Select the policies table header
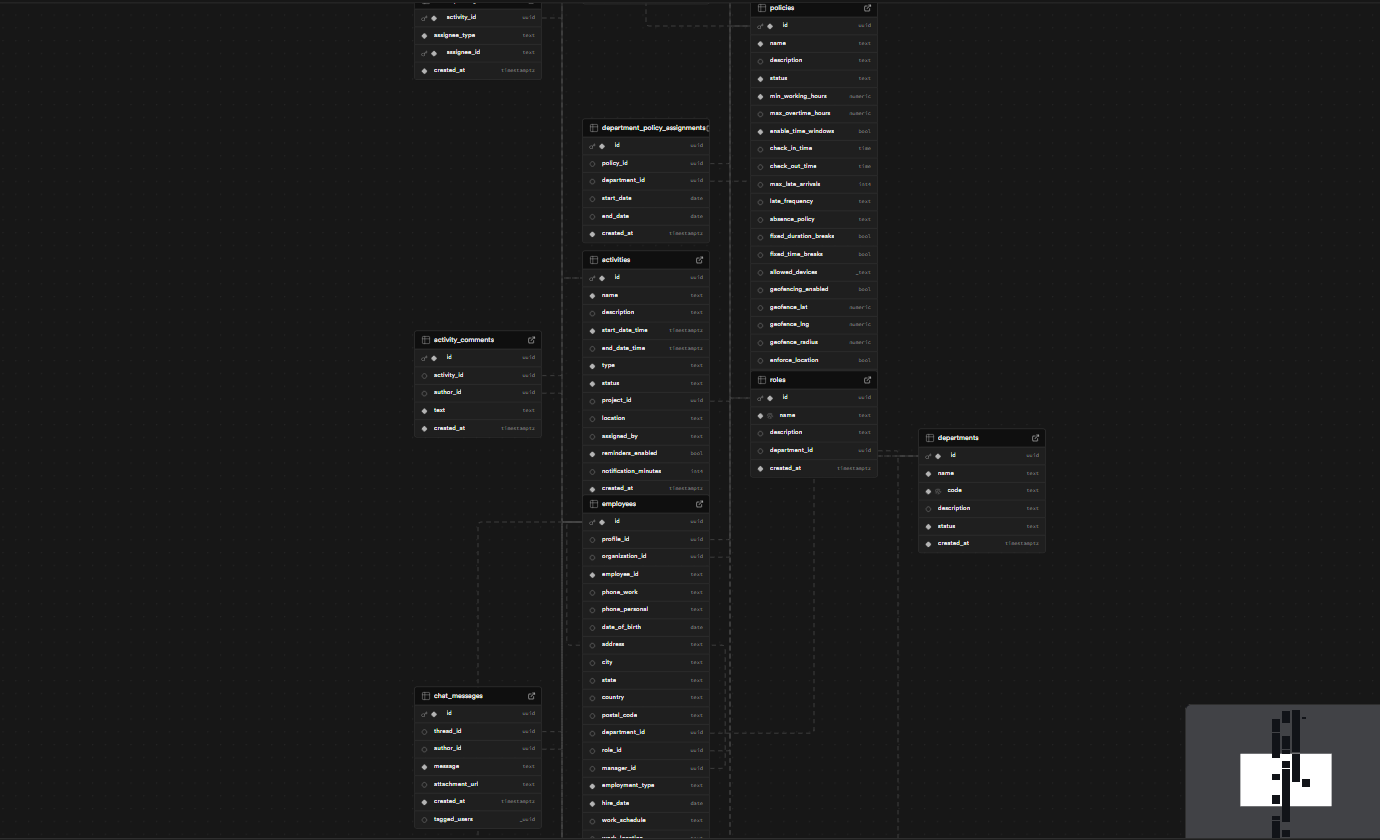The image size is (1380, 840). click(x=814, y=8)
